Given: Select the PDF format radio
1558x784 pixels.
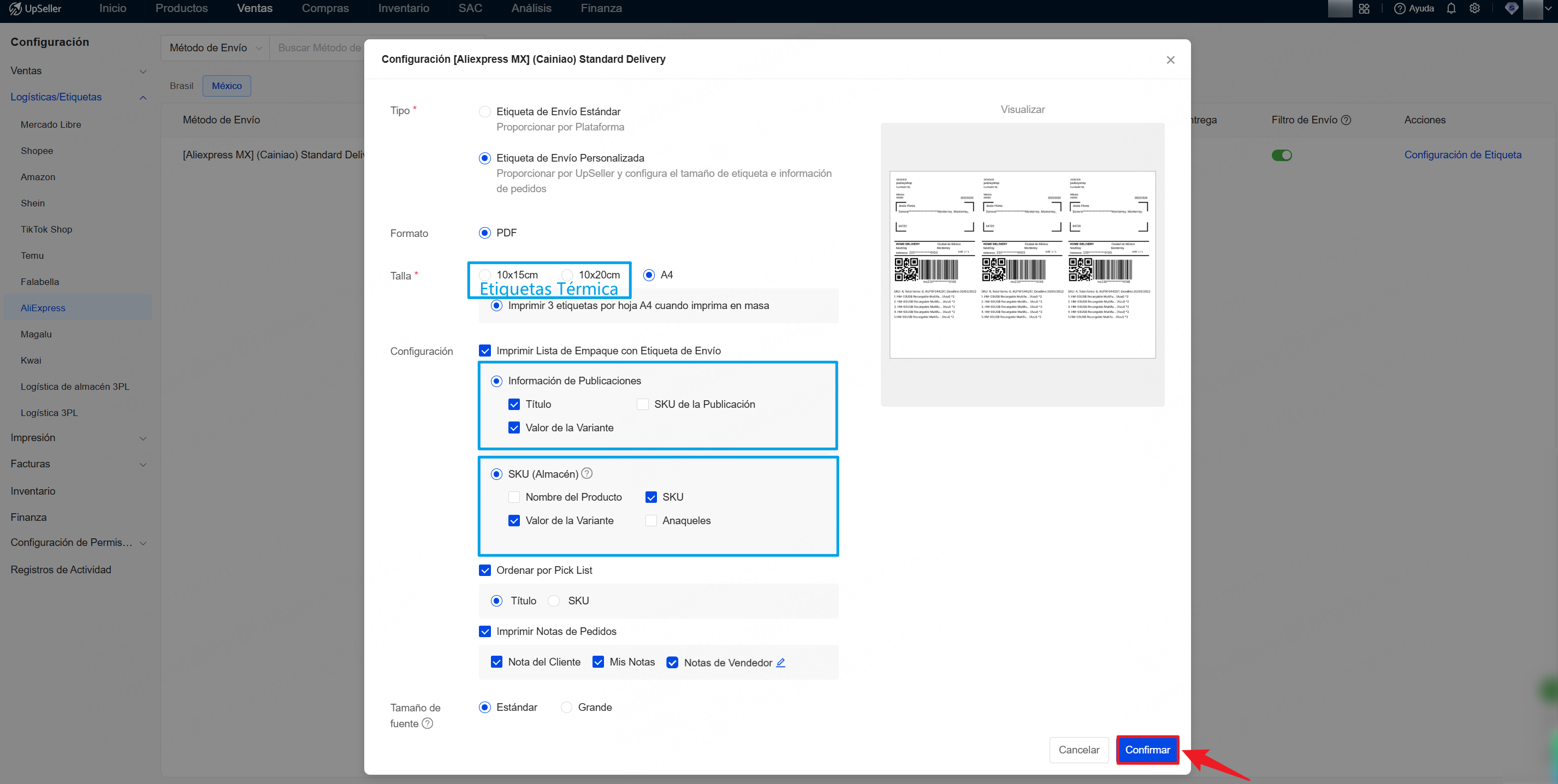Looking at the screenshot, I should [x=484, y=233].
